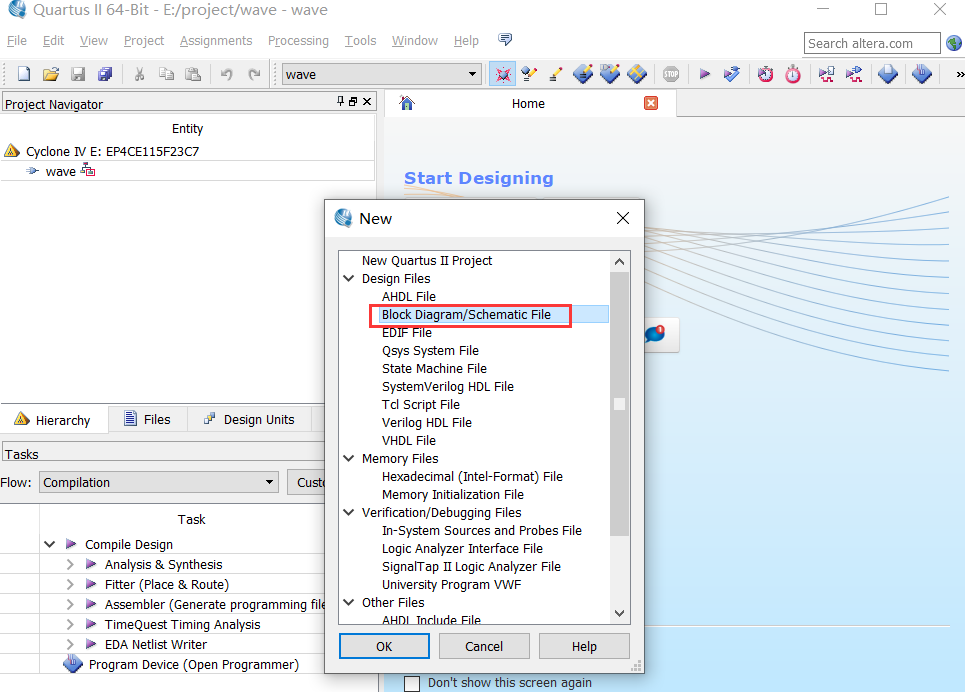The image size is (965, 692).
Task: Close the New dialog with X
Action: (623, 218)
